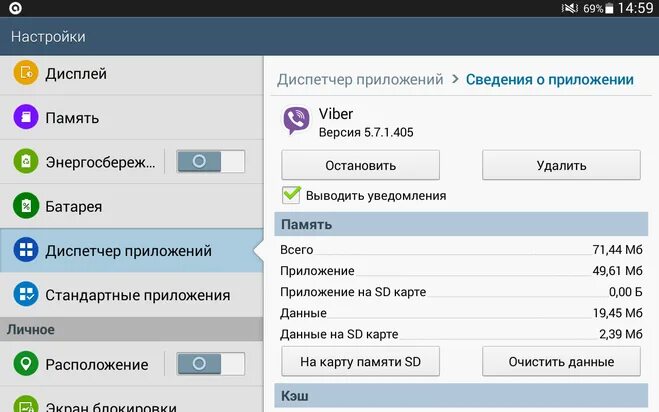Viewport: 659px width, 412px height.
Task: Go back via Диспетчер приложений breadcrumb
Action: tap(360, 79)
